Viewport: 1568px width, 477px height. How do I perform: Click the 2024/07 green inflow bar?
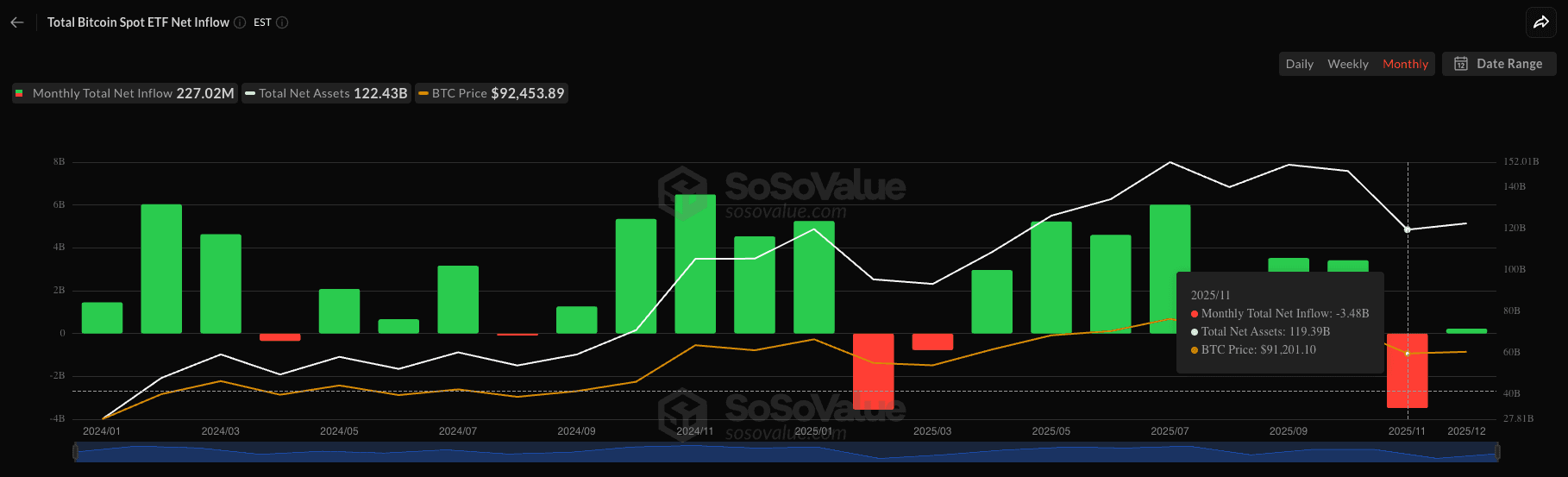[x=458, y=299]
